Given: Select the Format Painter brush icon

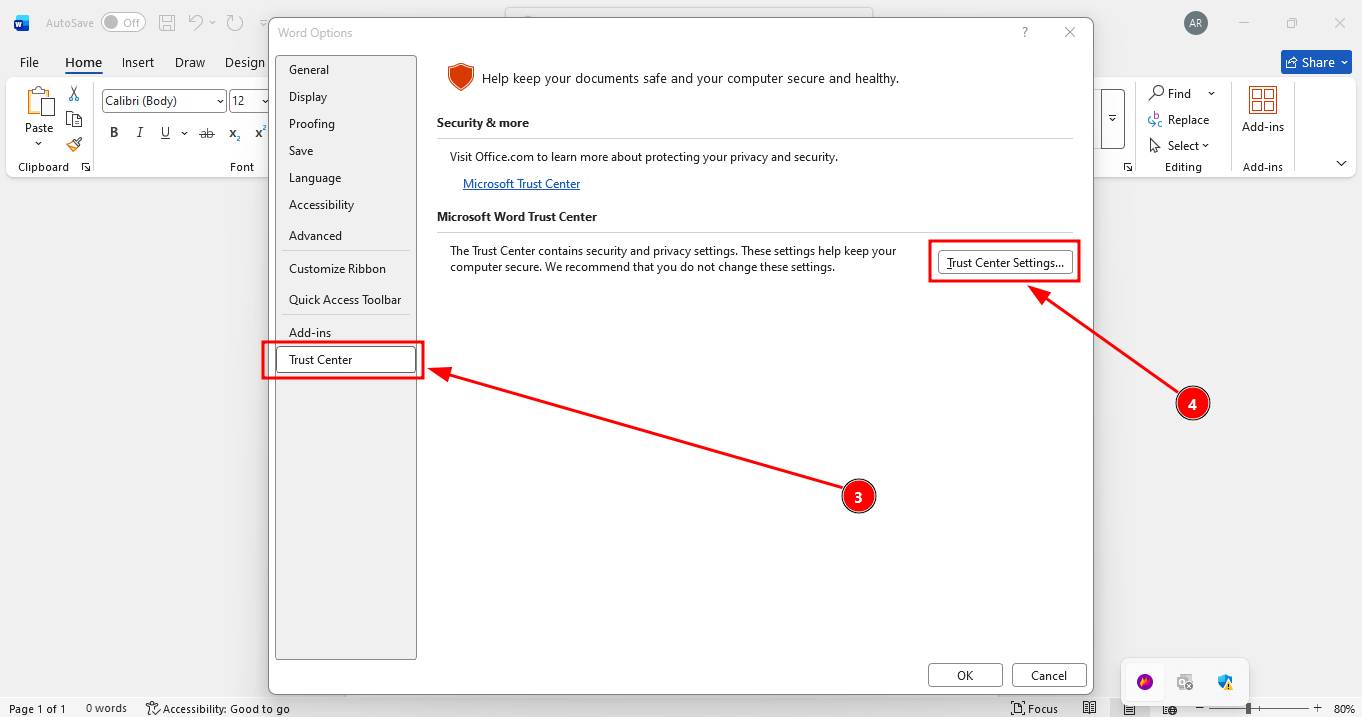Looking at the screenshot, I should pyautogui.click(x=74, y=144).
